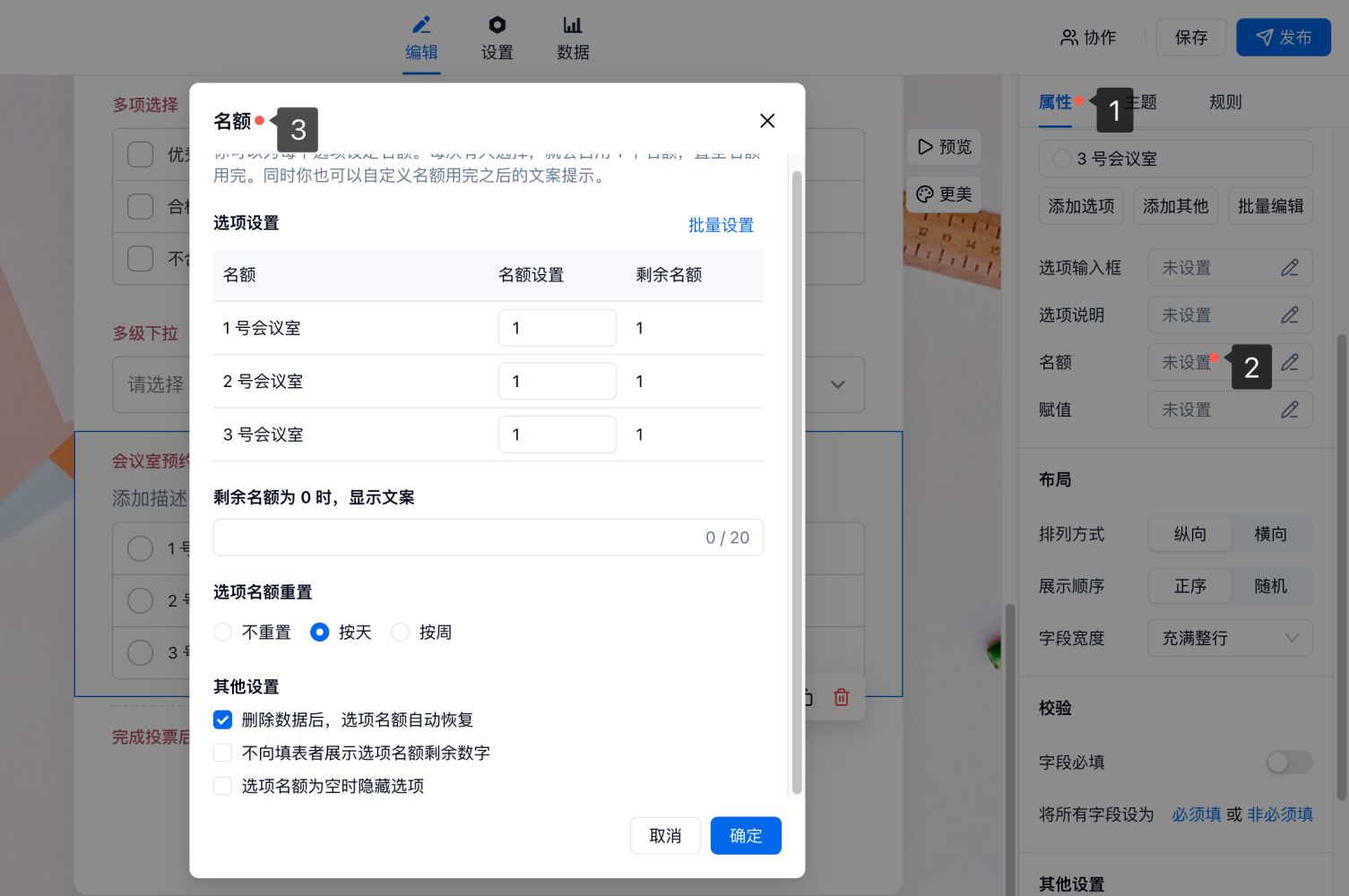Click the 选项说明 未设置 field
Image resolution: width=1349 pixels, height=896 pixels.
click(x=1231, y=315)
